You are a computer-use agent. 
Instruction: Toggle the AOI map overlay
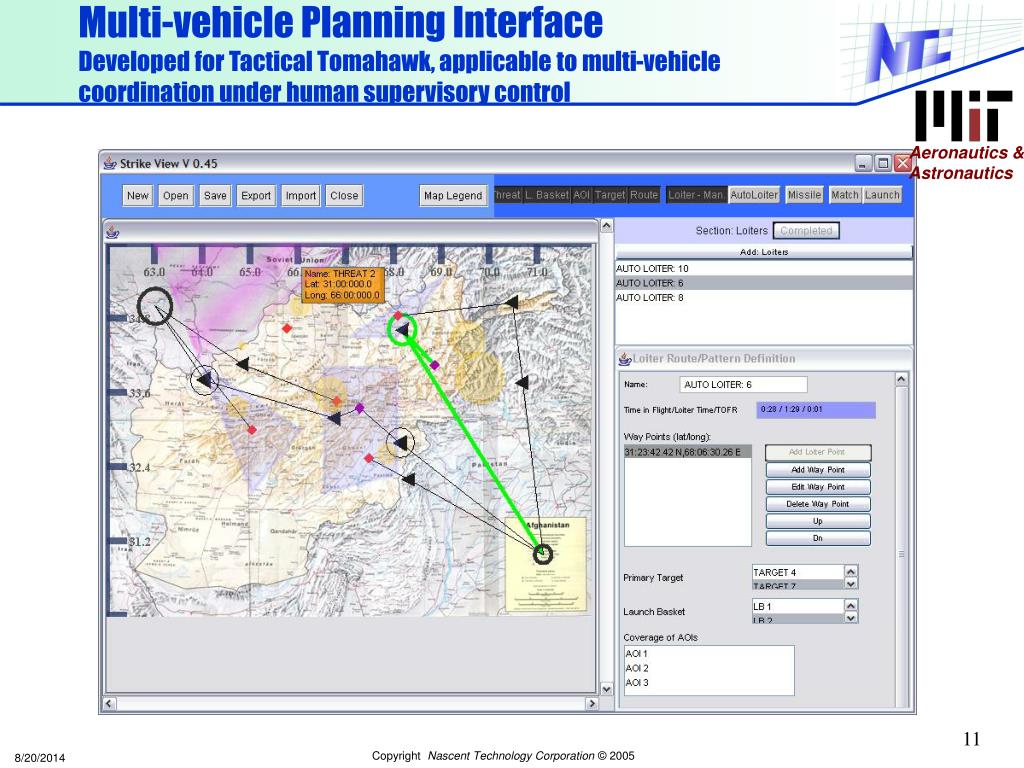(x=582, y=195)
